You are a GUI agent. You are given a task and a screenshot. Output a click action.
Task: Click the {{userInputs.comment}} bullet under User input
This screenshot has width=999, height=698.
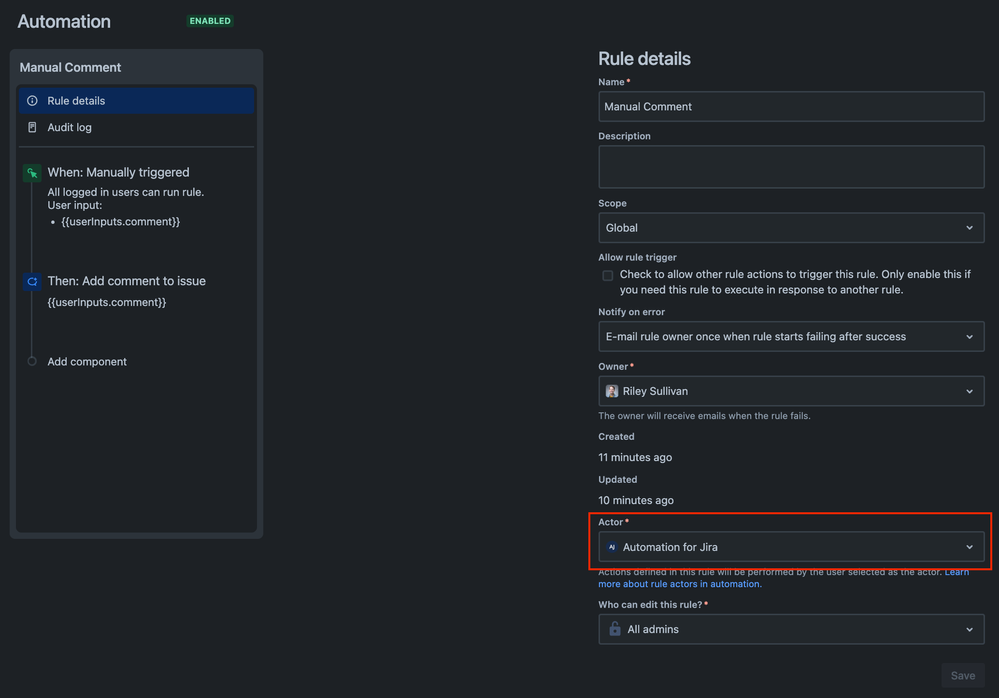[x=120, y=222]
